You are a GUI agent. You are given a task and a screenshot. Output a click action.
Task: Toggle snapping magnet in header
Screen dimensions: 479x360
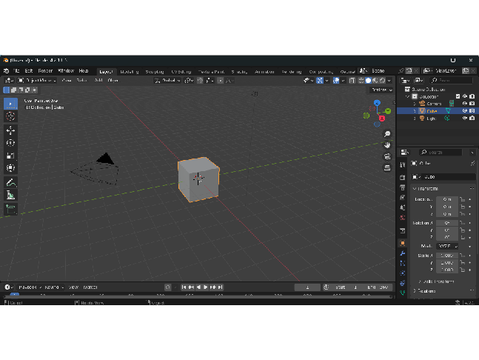(x=200, y=80)
